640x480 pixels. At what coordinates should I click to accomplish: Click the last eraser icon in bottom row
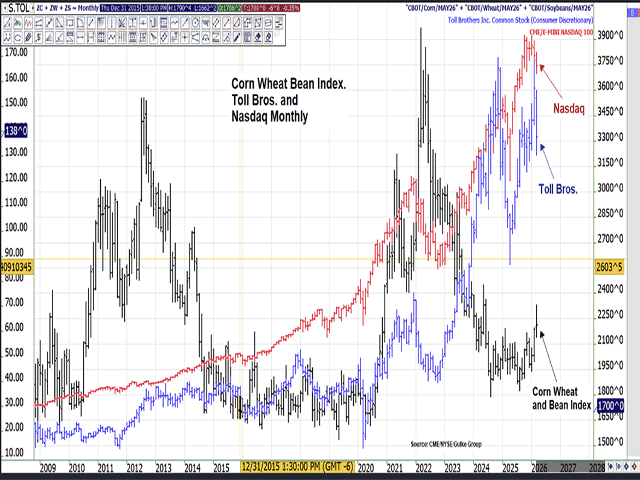268,37
